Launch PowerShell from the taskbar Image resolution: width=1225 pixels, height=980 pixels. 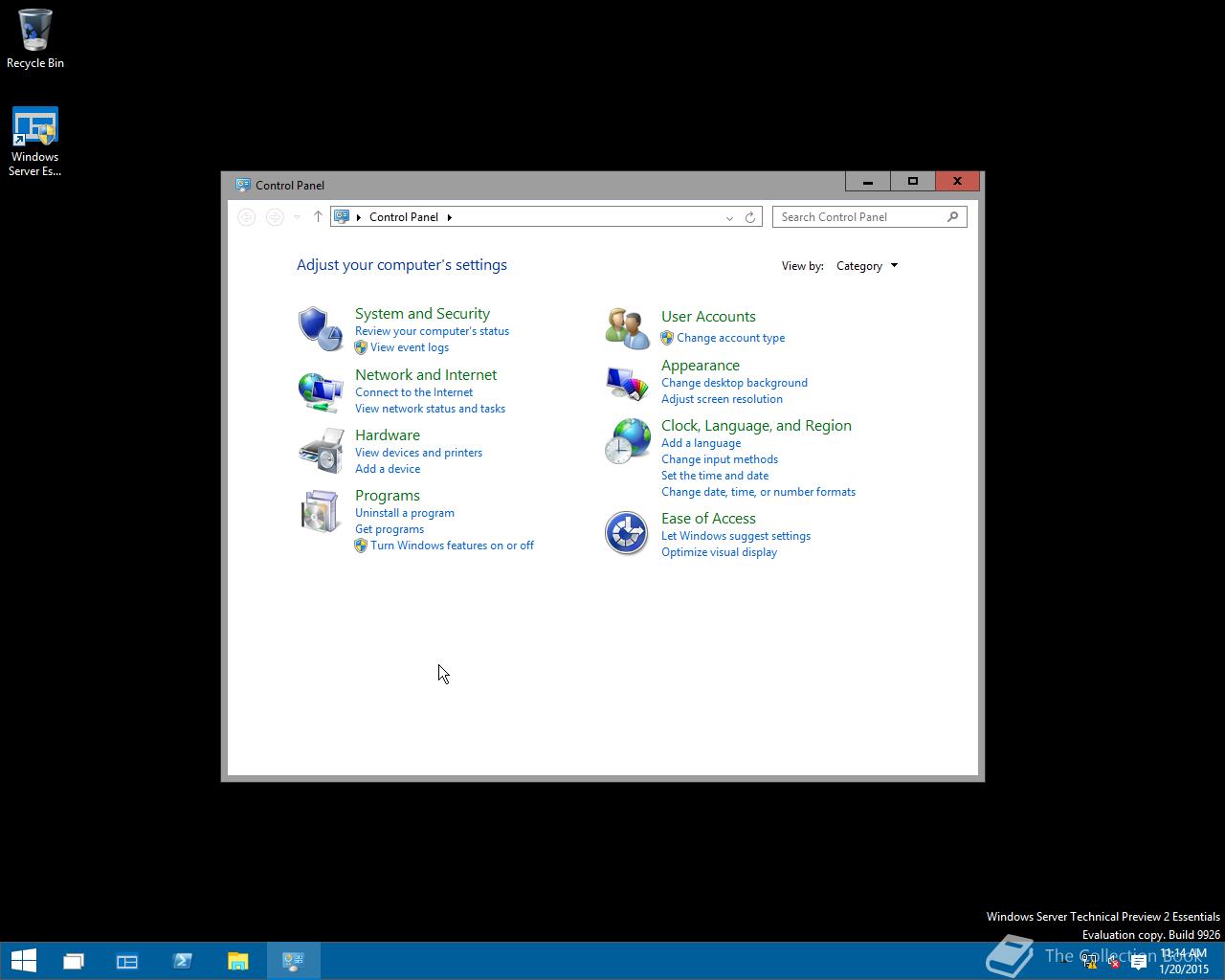[183, 961]
